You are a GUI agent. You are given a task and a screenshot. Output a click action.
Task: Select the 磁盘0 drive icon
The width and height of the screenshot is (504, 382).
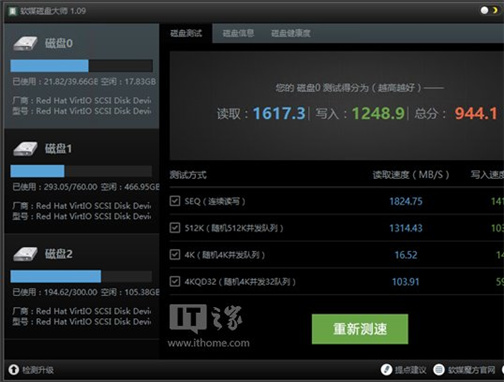[25, 44]
